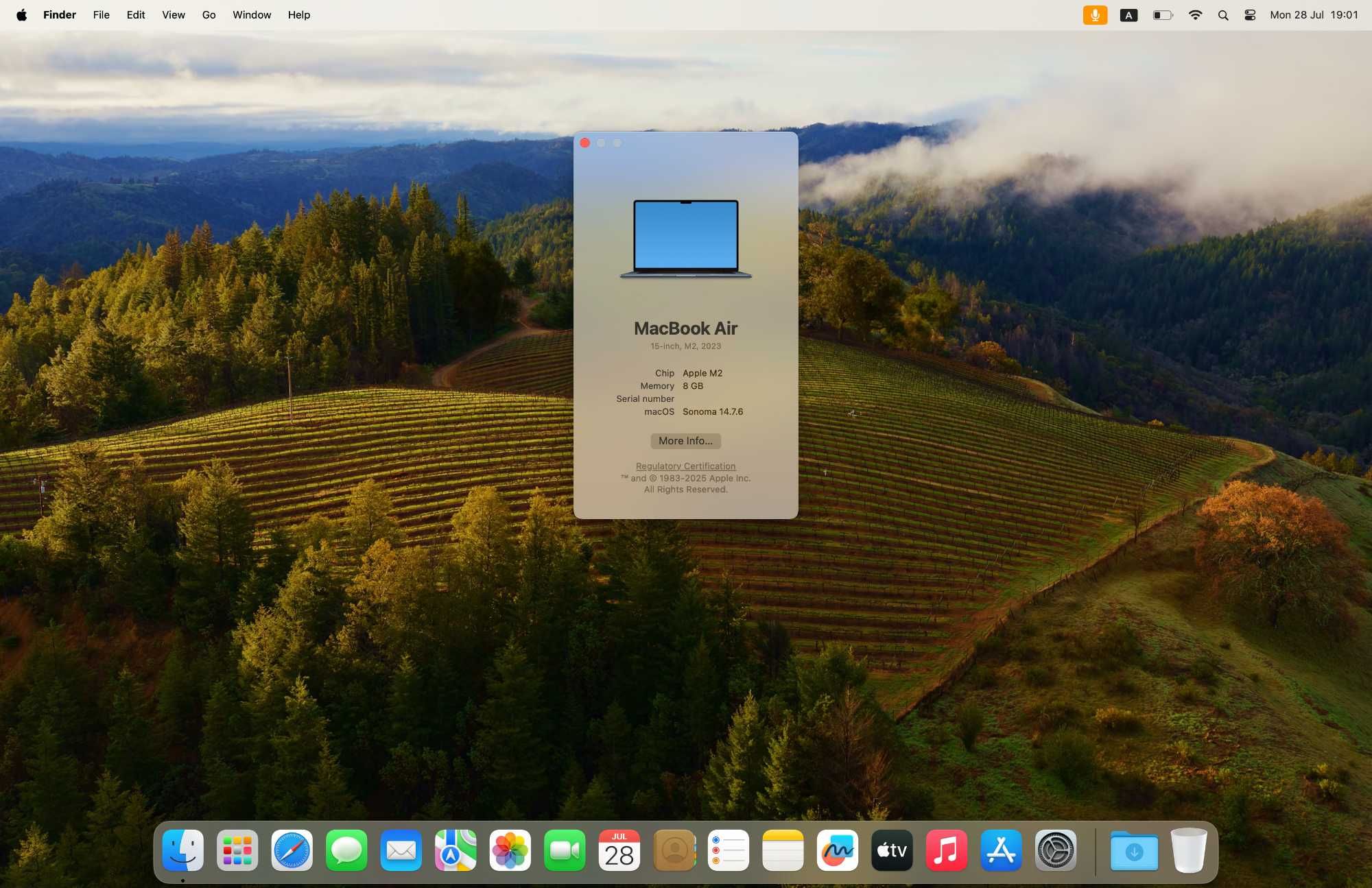This screenshot has width=1372, height=888.
Task: Open the View menu
Action: 174,14
